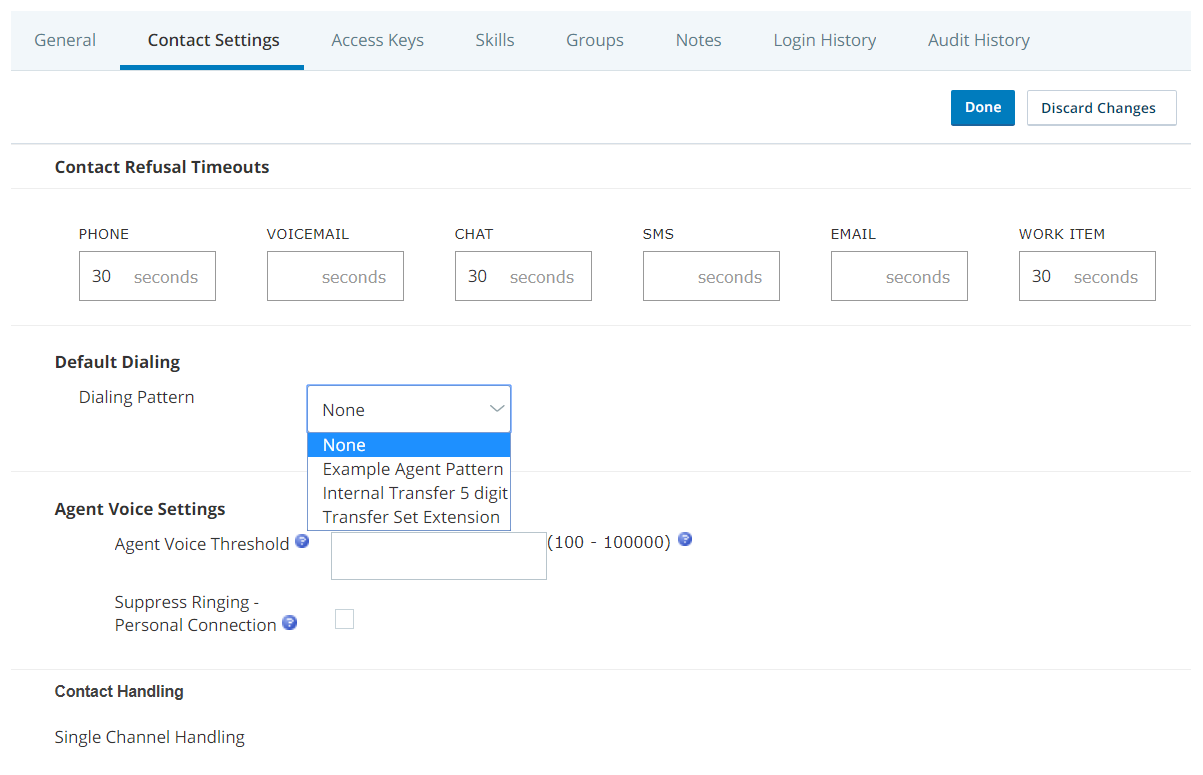
Task: Open the Contact Settings tab
Action: [213, 40]
